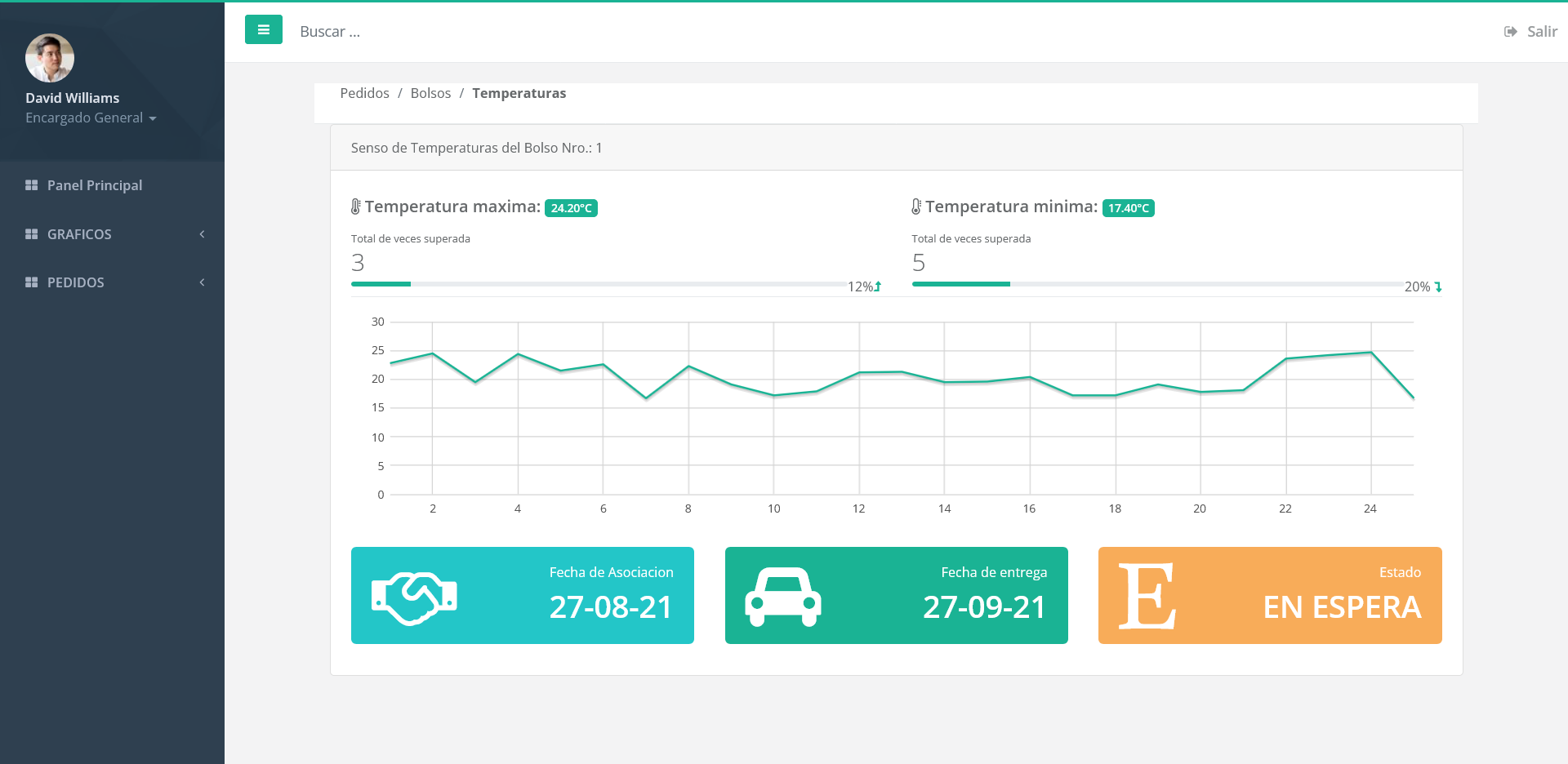The width and height of the screenshot is (1568, 764).
Task: Click the up arrow next to 12%
Action: pyautogui.click(x=878, y=287)
